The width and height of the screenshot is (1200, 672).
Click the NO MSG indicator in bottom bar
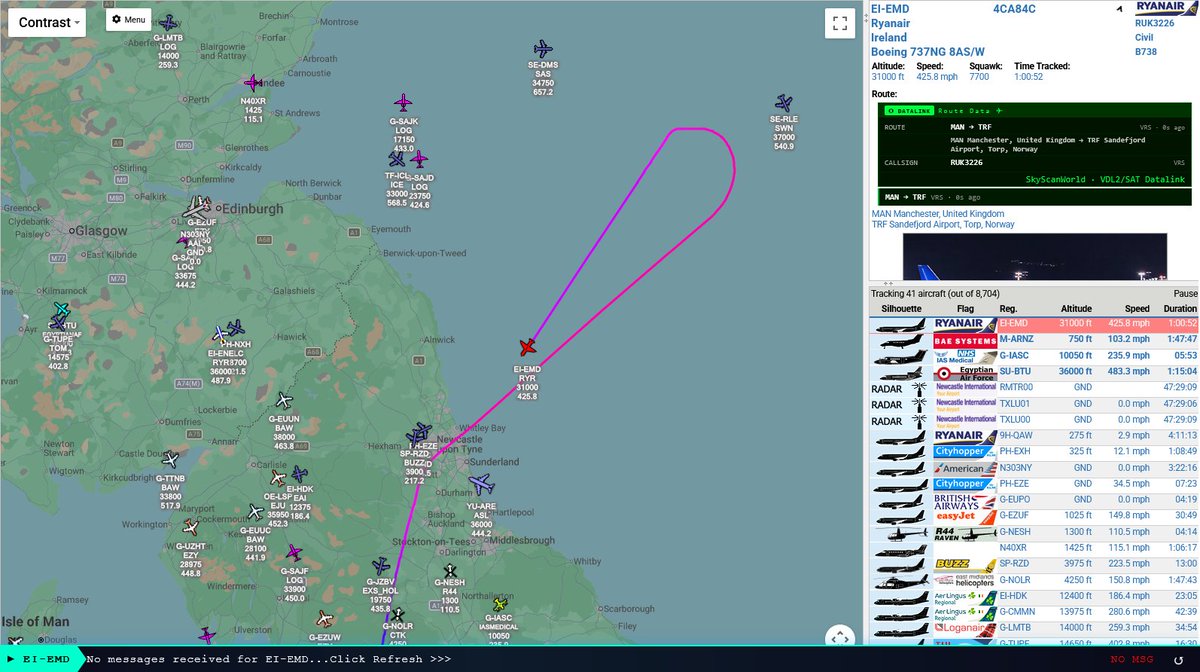click(1133, 660)
